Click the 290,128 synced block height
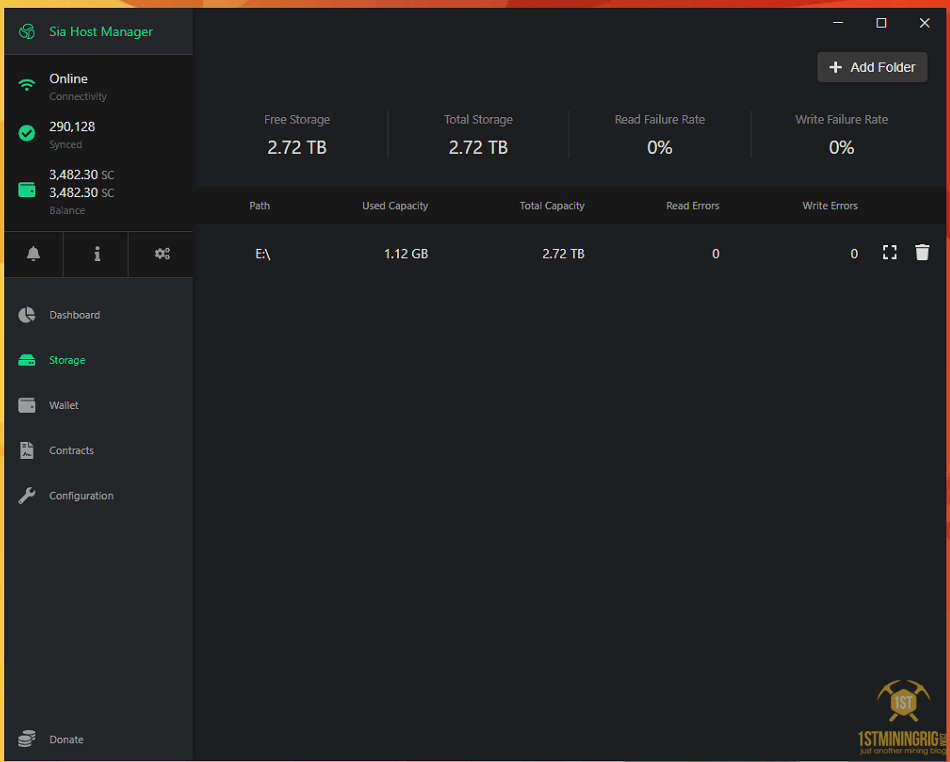 tap(72, 127)
